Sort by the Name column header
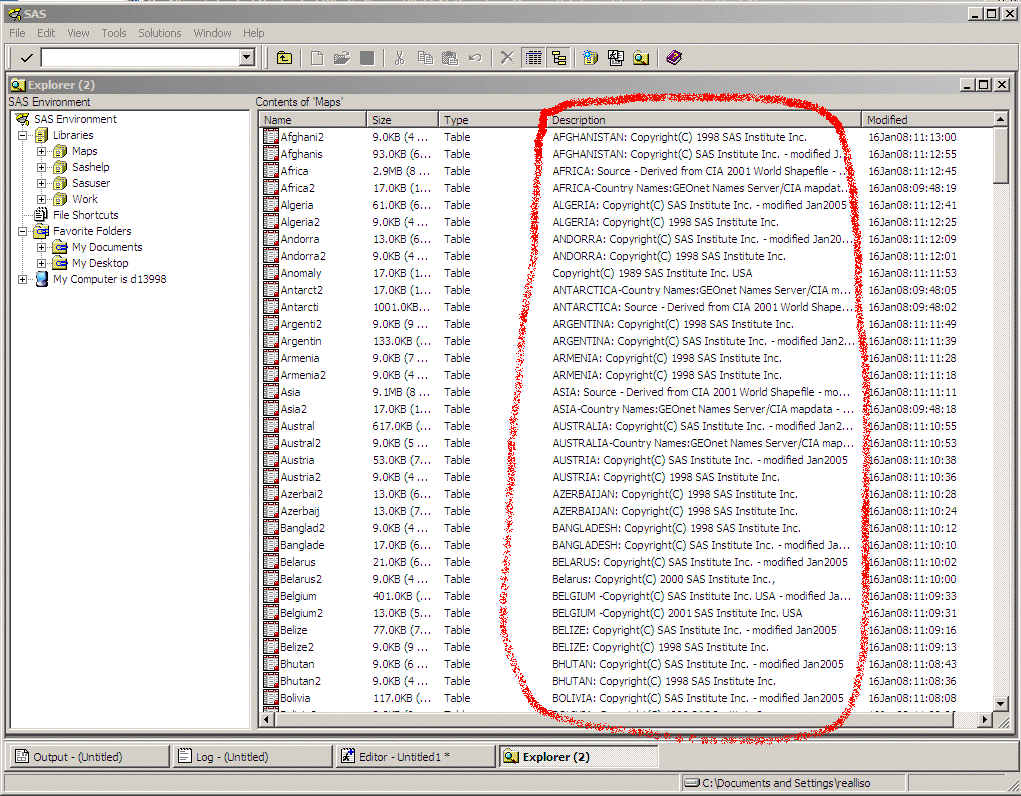The width and height of the screenshot is (1021, 796). tap(313, 120)
